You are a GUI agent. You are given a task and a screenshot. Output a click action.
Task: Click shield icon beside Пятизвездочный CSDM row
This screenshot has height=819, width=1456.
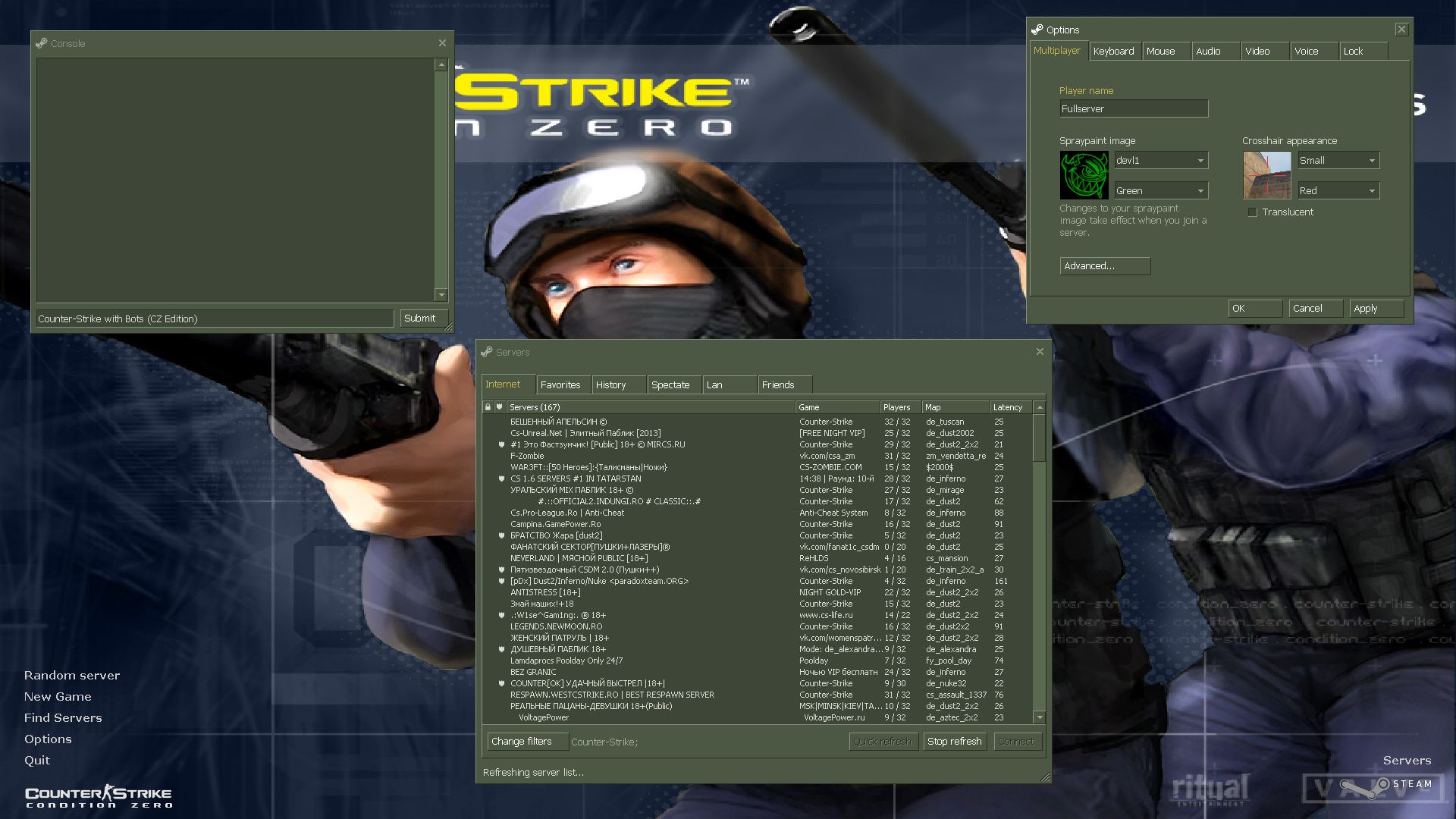(x=501, y=570)
